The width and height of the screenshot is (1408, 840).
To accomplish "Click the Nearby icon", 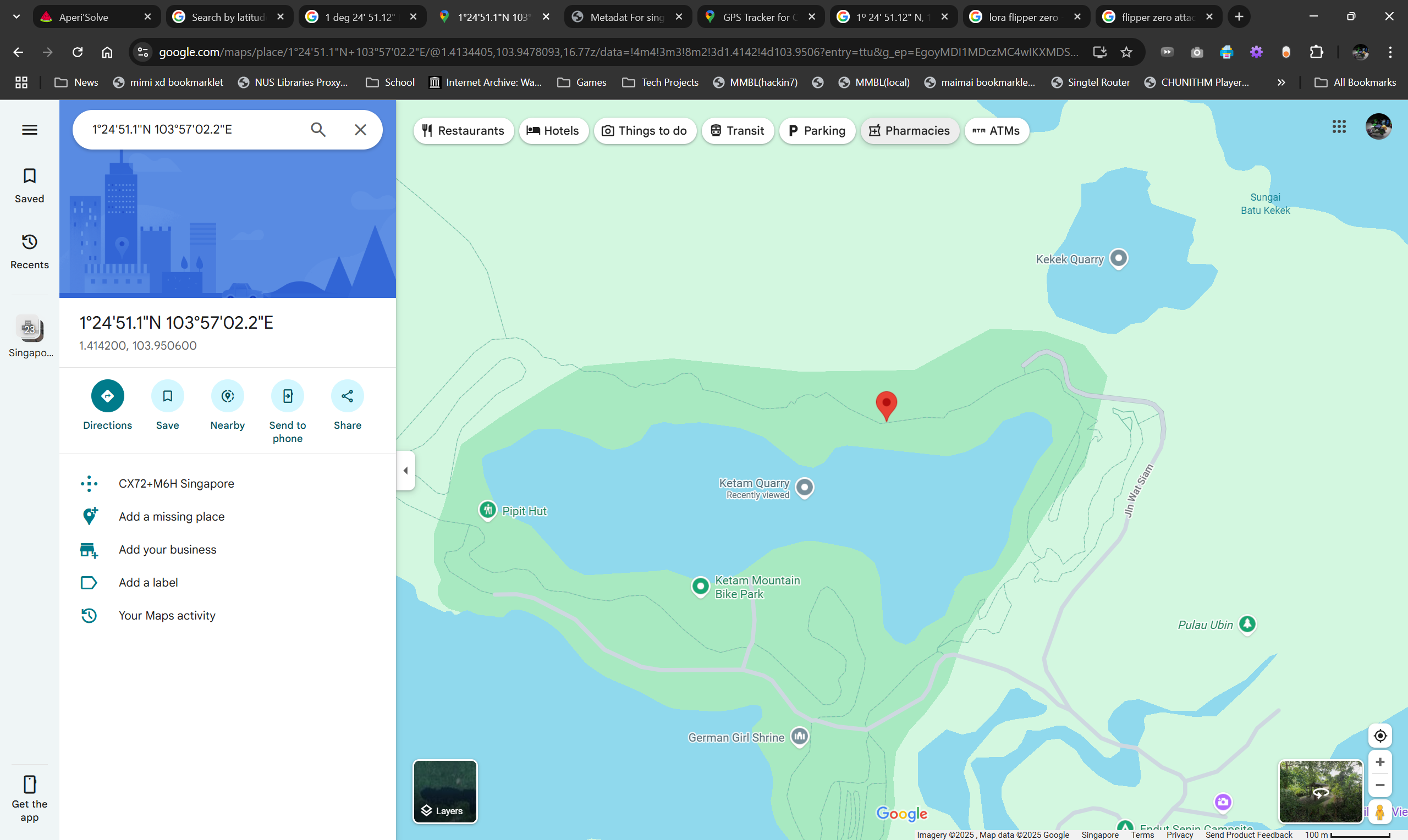I will point(227,396).
